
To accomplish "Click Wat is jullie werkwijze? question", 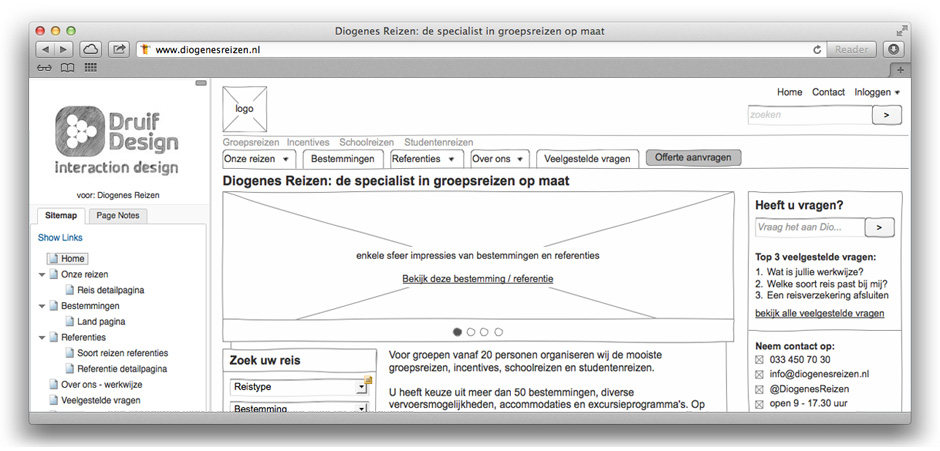I will tap(815, 272).
